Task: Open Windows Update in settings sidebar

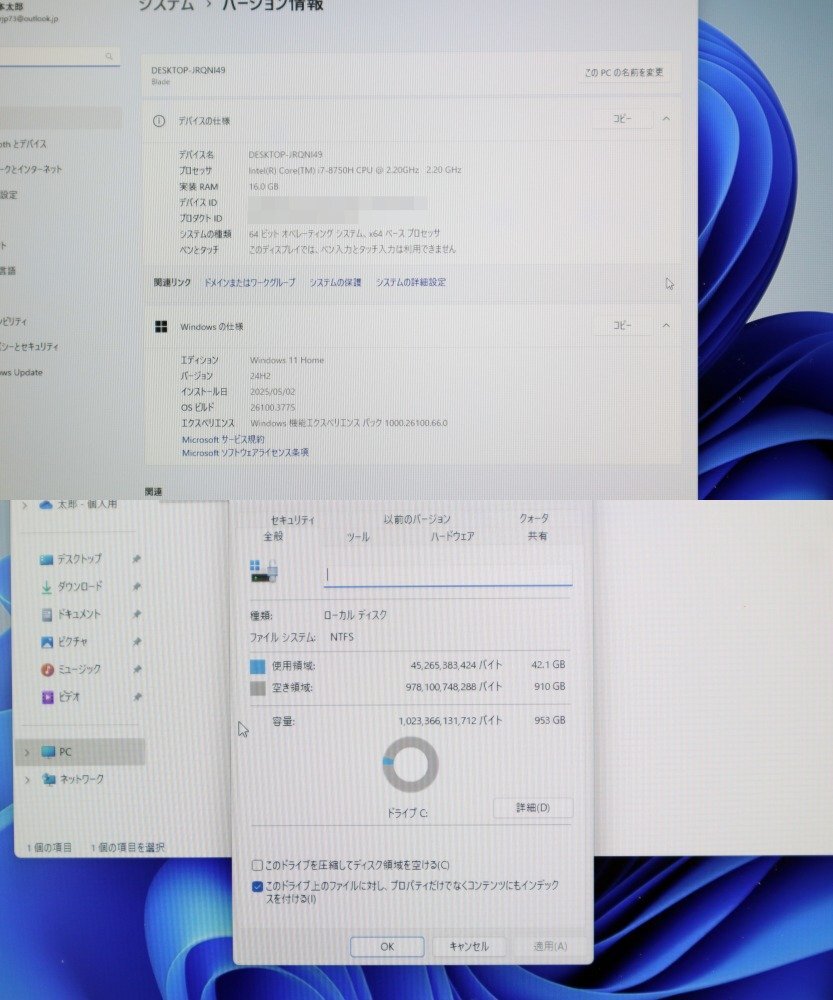Action: coord(22,372)
